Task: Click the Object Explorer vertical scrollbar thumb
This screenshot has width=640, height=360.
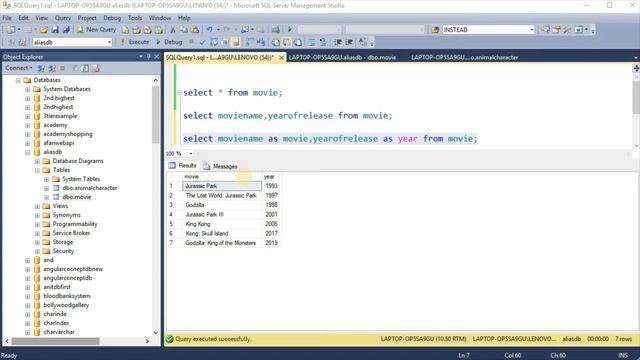Action: (x=156, y=114)
